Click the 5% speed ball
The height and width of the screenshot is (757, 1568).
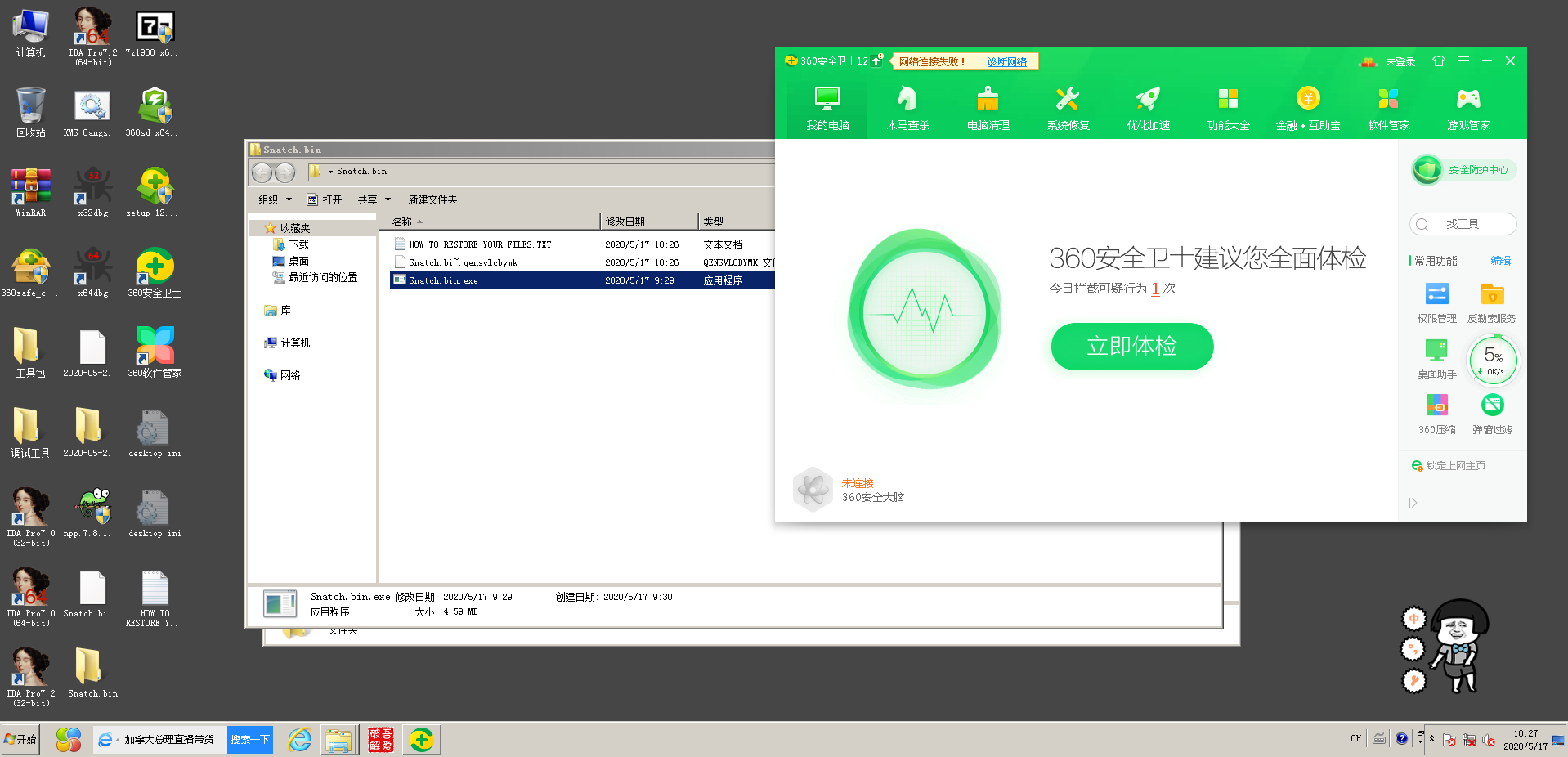(1493, 361)
